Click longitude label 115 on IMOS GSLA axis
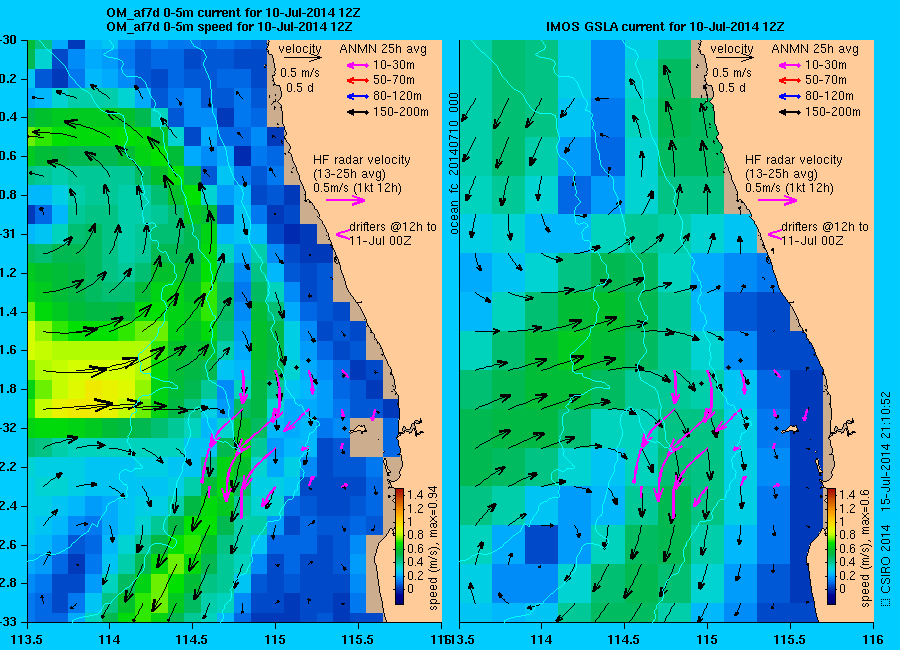This screenshot has height=650, width=900. [x=707, y=639]
